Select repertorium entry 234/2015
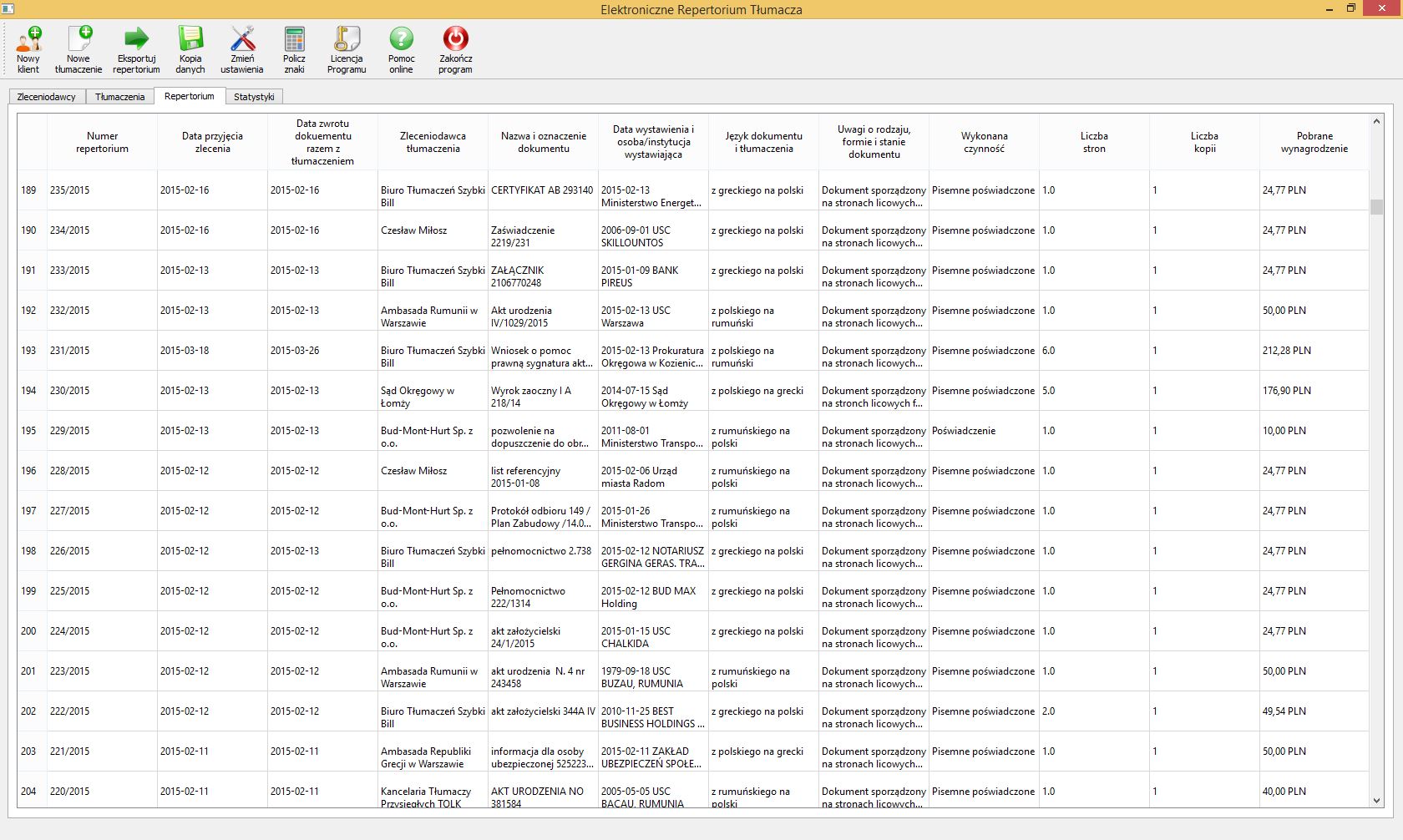Screen dimensions: 1403x840 coord(102,230)
